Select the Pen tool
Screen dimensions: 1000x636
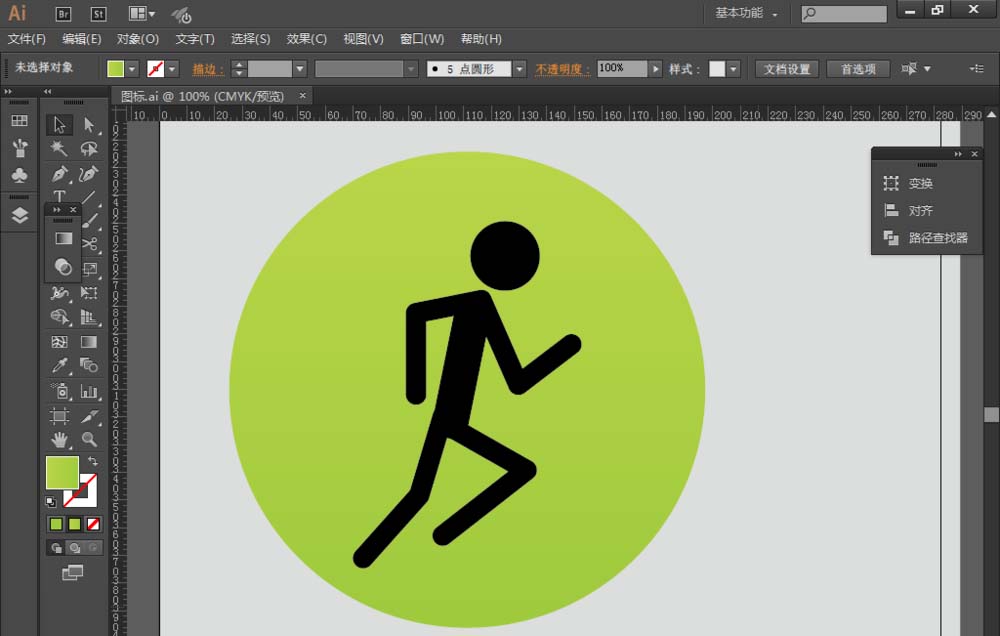(59, 174)
